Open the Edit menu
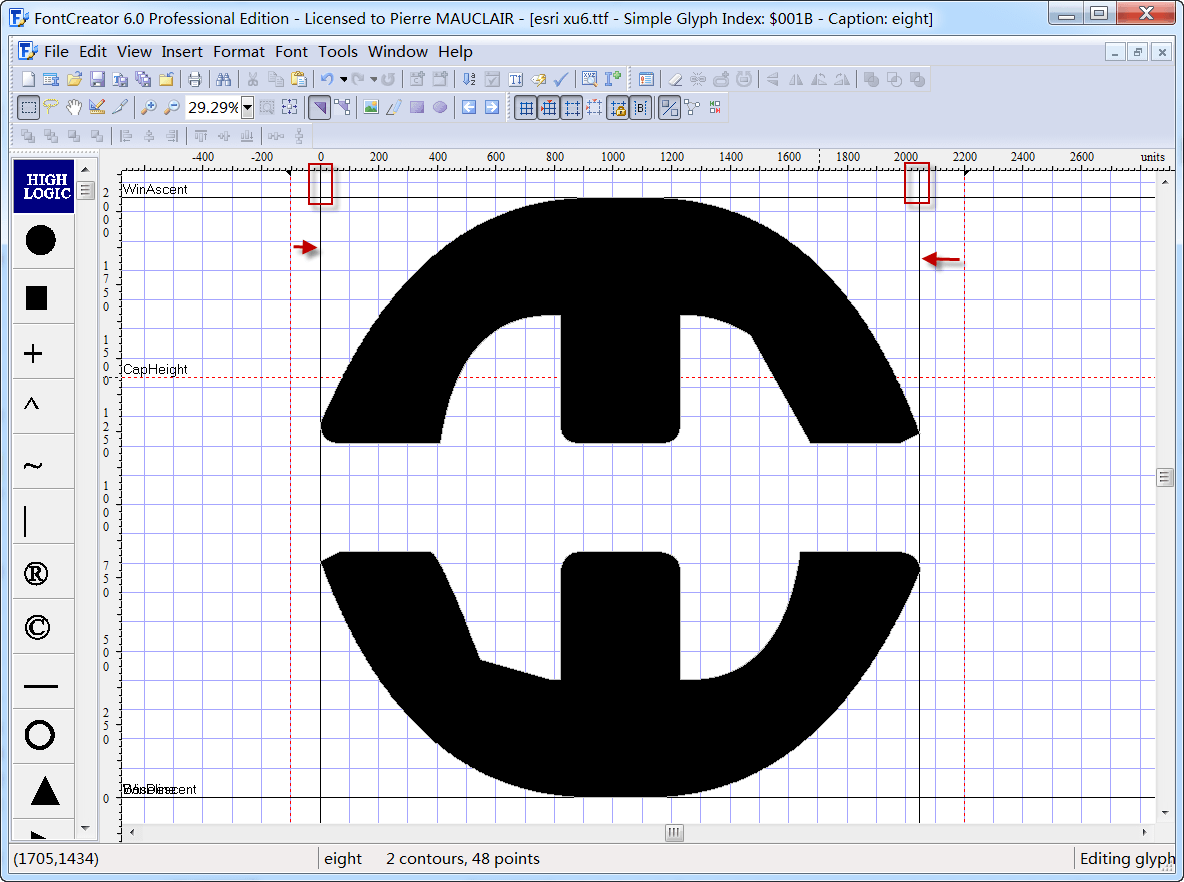The height and width of the screenshot is (882, 1184). (x=93, y=51)
